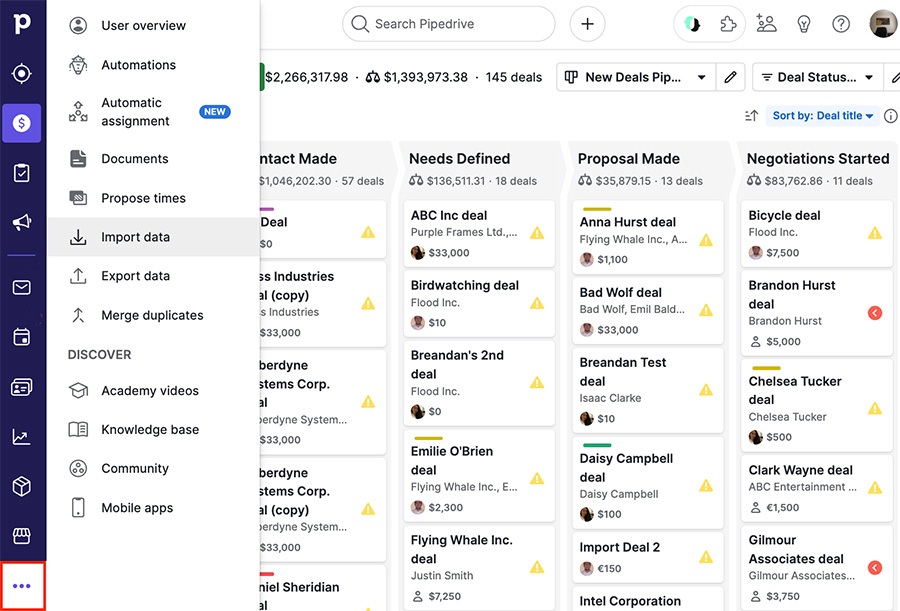Open the Marketplace puzzle piece icon
This screenshot has width=900, height=611.
(729, 23)
